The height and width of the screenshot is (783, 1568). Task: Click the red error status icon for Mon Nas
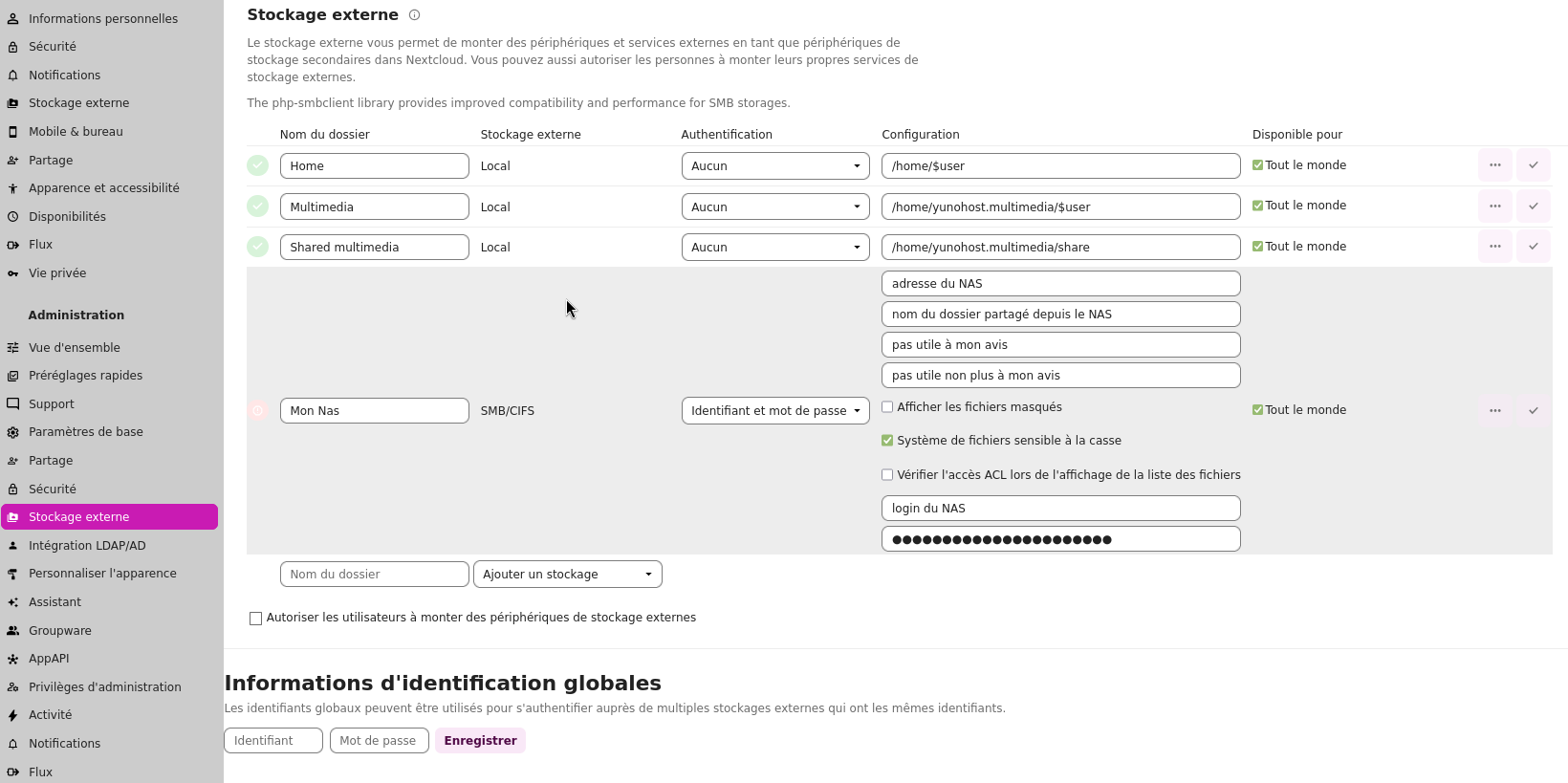[257, 411]
